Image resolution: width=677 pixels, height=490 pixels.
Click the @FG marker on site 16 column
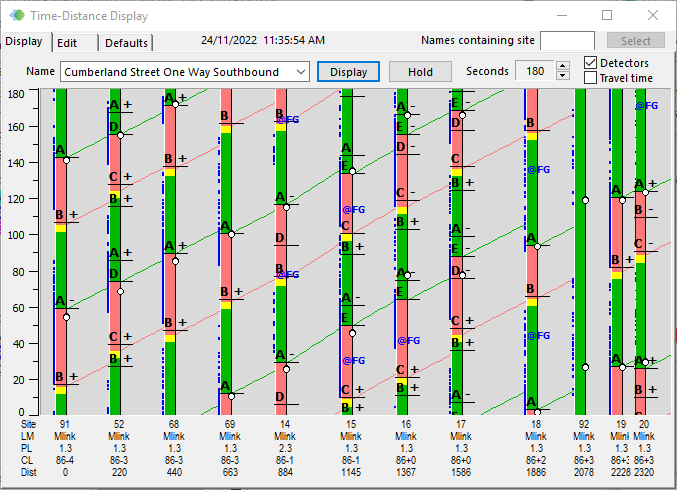tap(408, 341)
